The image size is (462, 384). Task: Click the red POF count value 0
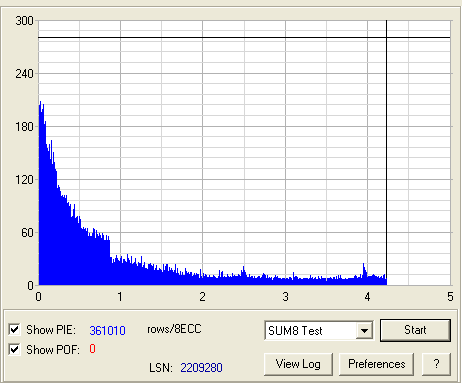tap(92, 349)
